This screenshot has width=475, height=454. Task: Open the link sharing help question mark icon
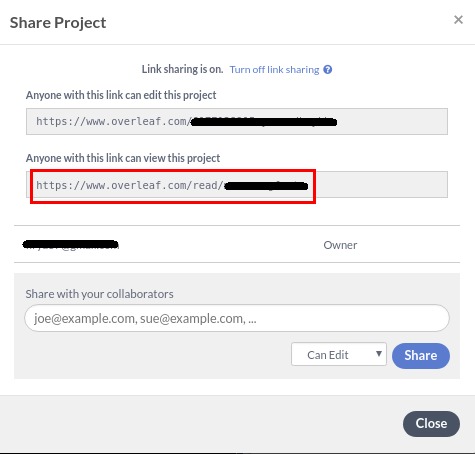(328, 69)
